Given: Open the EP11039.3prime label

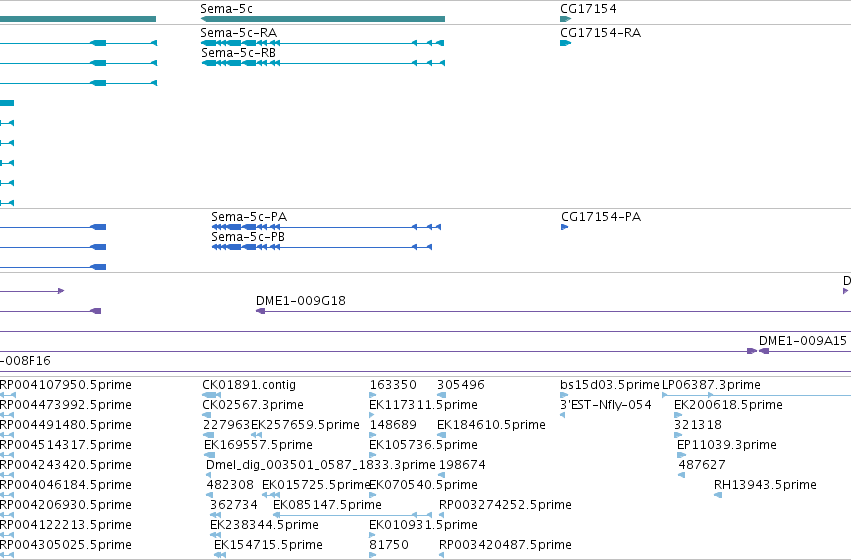Looking at the screenshot, I should tap(727, 445).
